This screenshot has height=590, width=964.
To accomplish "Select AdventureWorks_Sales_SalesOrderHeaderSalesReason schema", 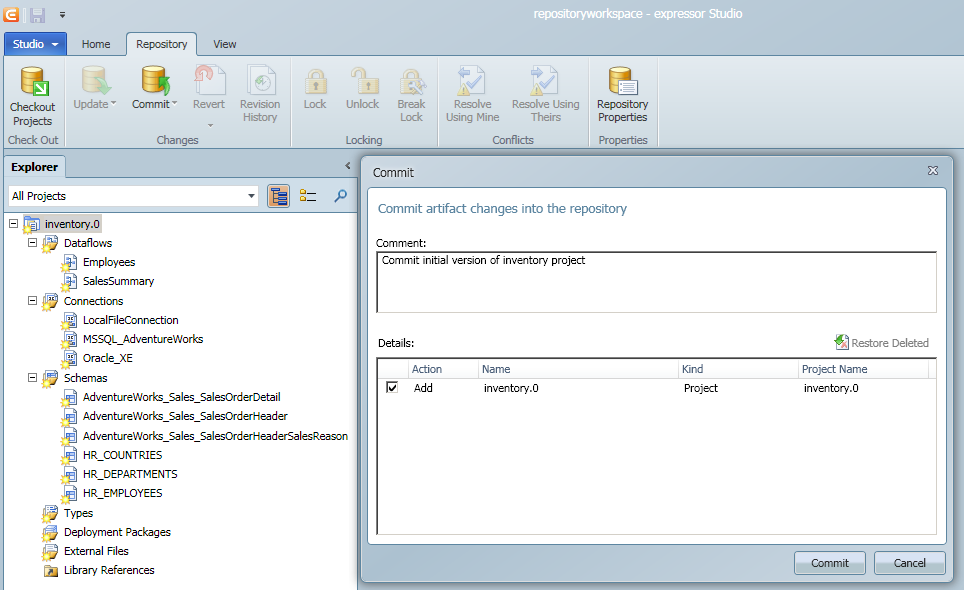I will coord(215,436).
